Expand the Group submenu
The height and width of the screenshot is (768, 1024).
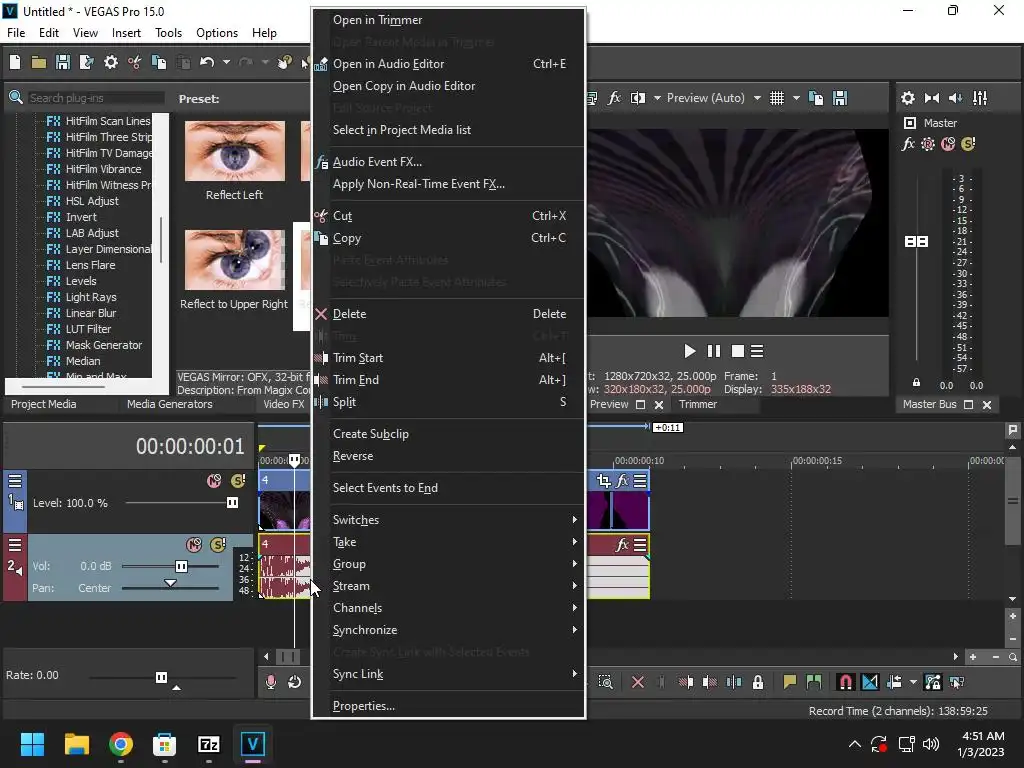(448, 564)
